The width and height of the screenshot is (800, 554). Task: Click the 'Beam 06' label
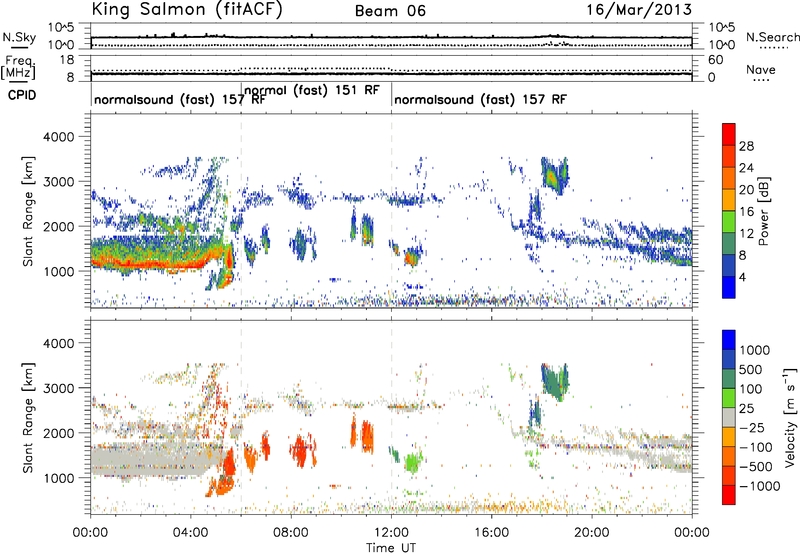(x=390, y=11)
